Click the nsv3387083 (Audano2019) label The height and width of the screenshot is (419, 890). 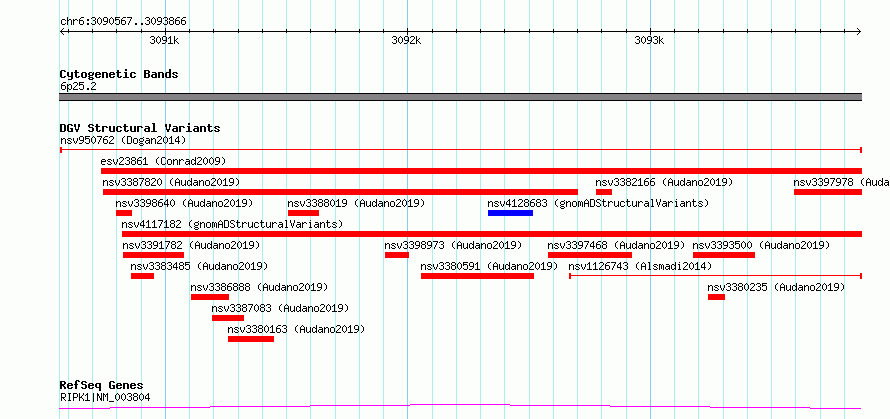point(280,308)
